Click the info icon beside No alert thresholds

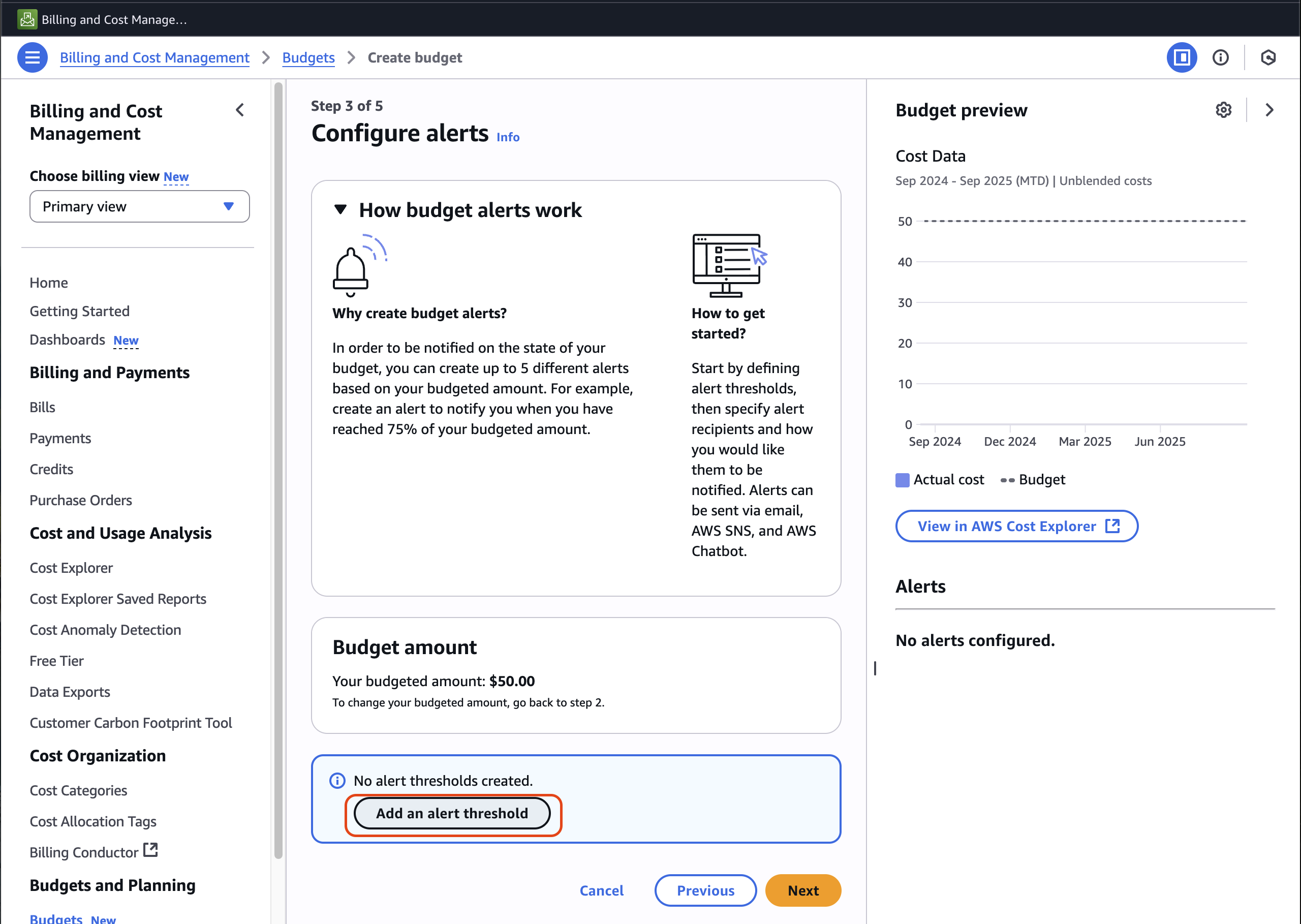(337, 781)
